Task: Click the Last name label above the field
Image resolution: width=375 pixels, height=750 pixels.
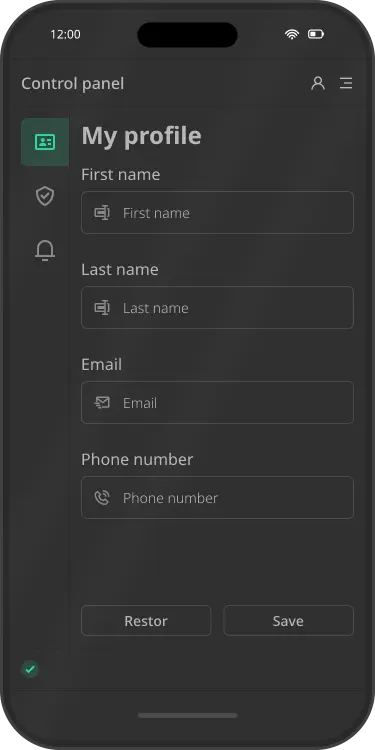Action: [x=120, y=269]
